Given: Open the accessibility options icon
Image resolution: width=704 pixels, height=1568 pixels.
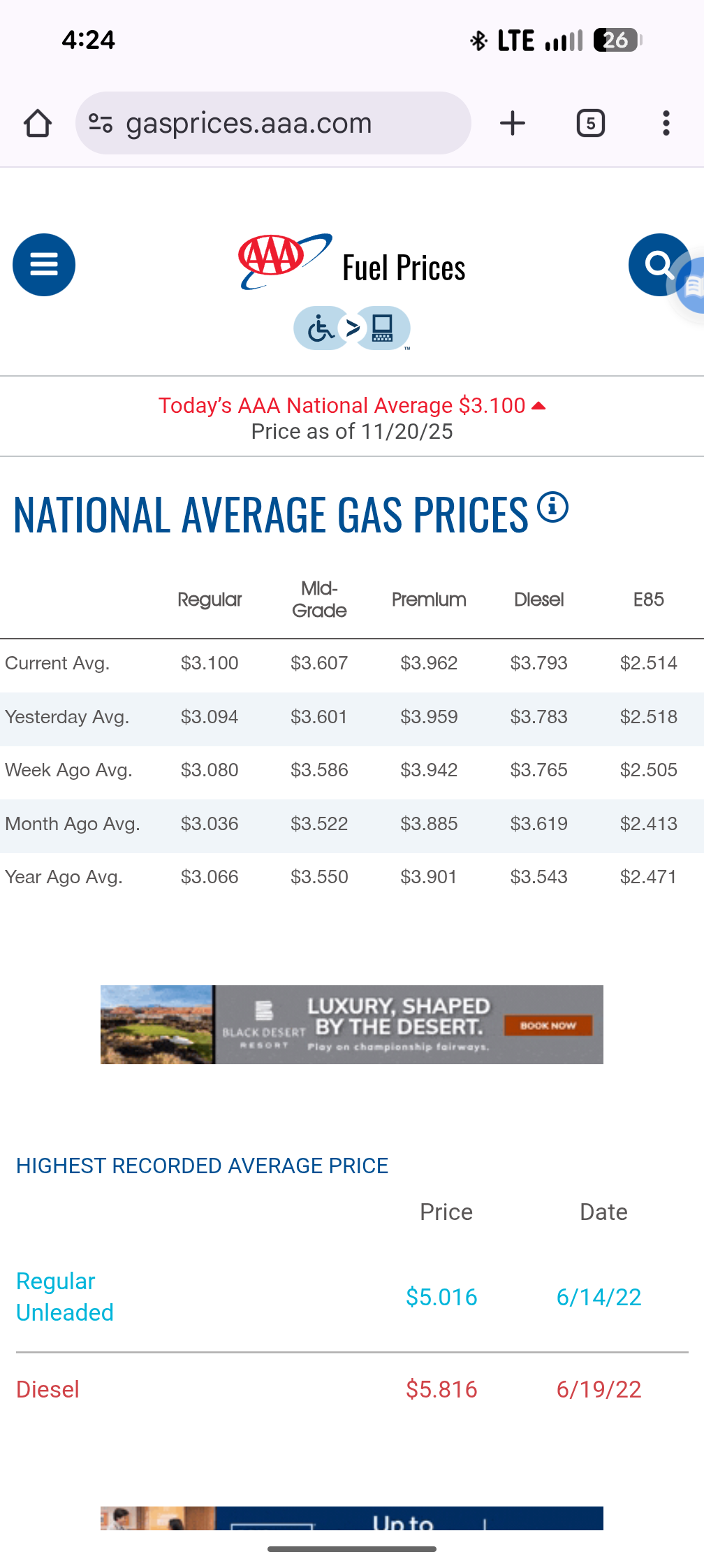Looking at the screenshot, I should click(351, 328).
